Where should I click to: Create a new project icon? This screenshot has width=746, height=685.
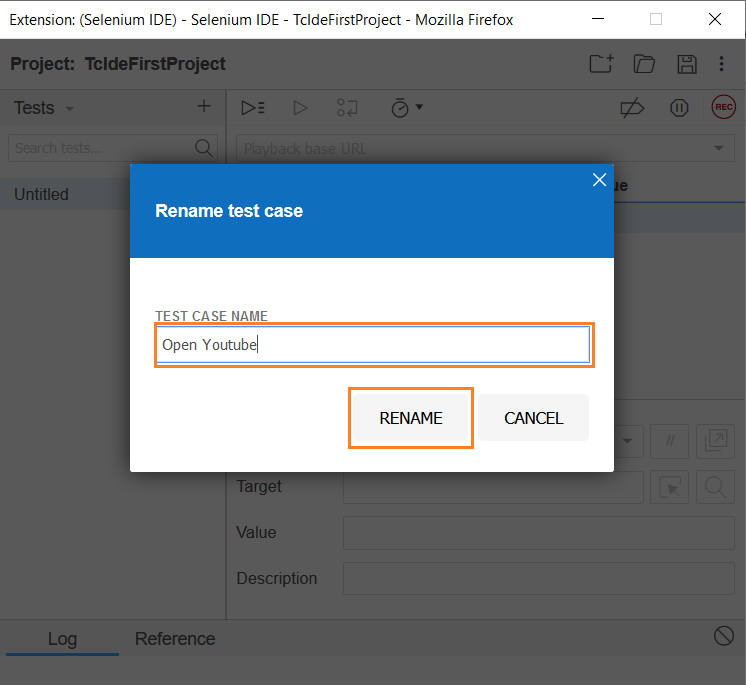[x=601, y=64]
